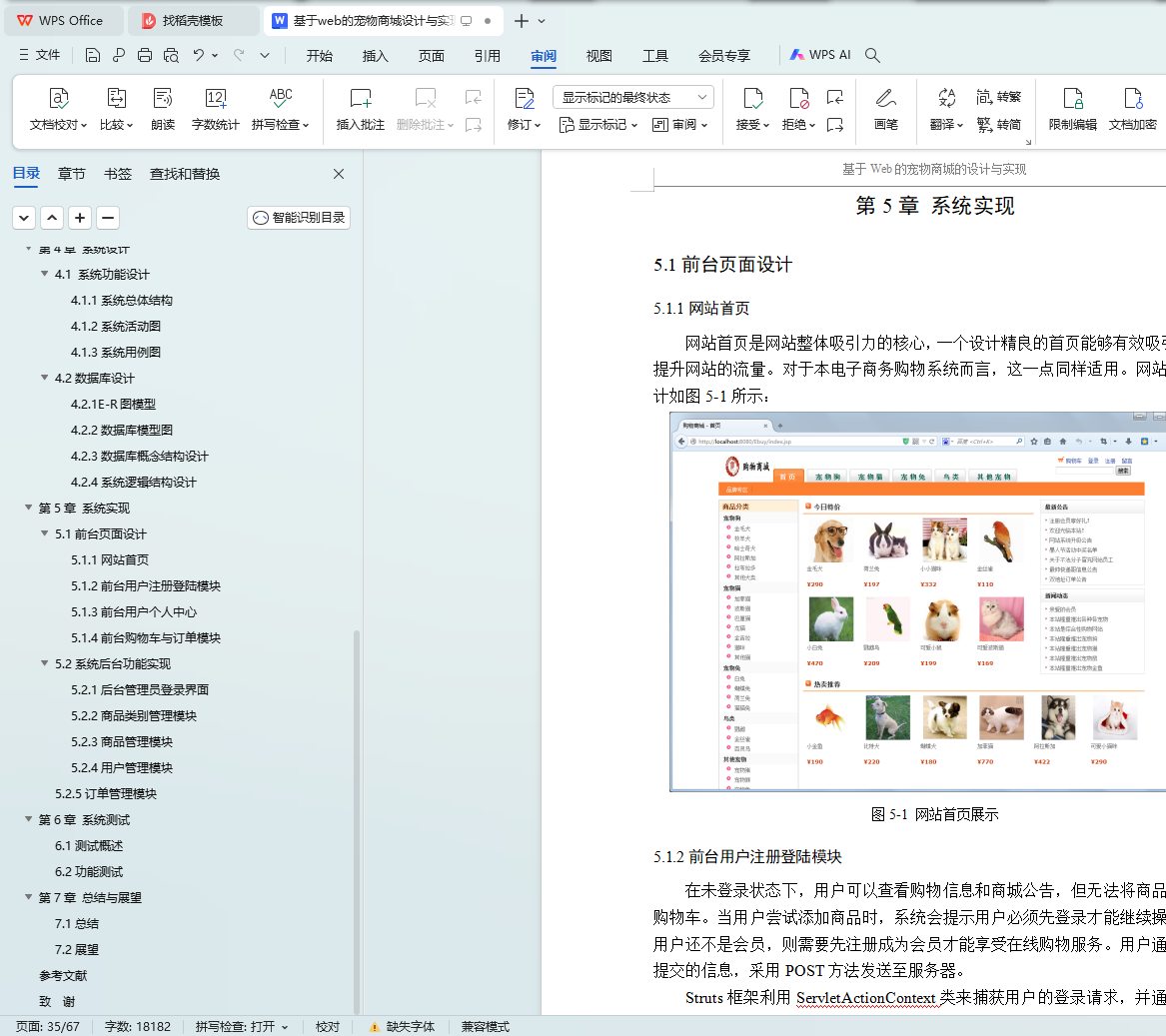This screenshot has width=1166, height=1036.
Task: Click the 翻译 translate icon
Action: click(946, 98)
